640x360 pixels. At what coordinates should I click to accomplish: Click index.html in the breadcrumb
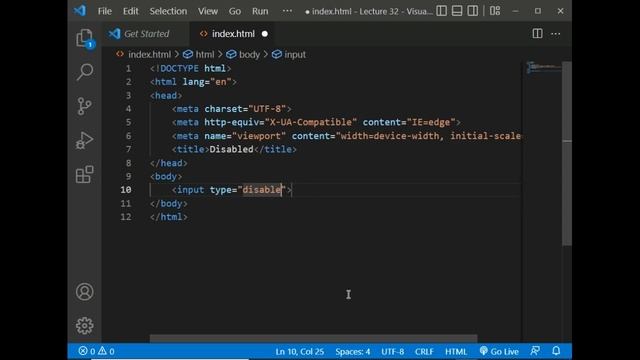tap(149, 54)
